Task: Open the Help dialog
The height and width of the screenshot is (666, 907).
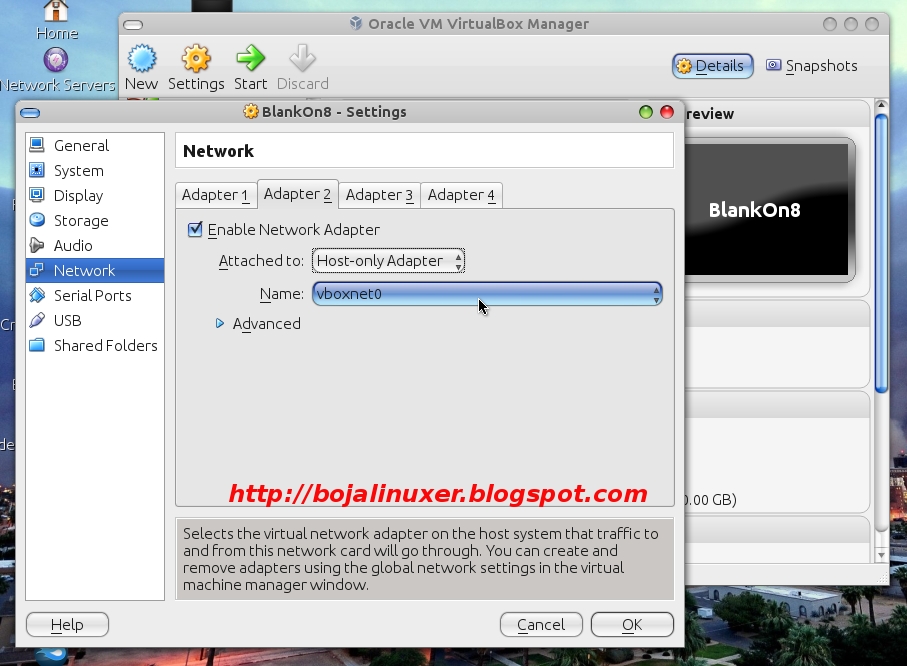Action: 66,624
